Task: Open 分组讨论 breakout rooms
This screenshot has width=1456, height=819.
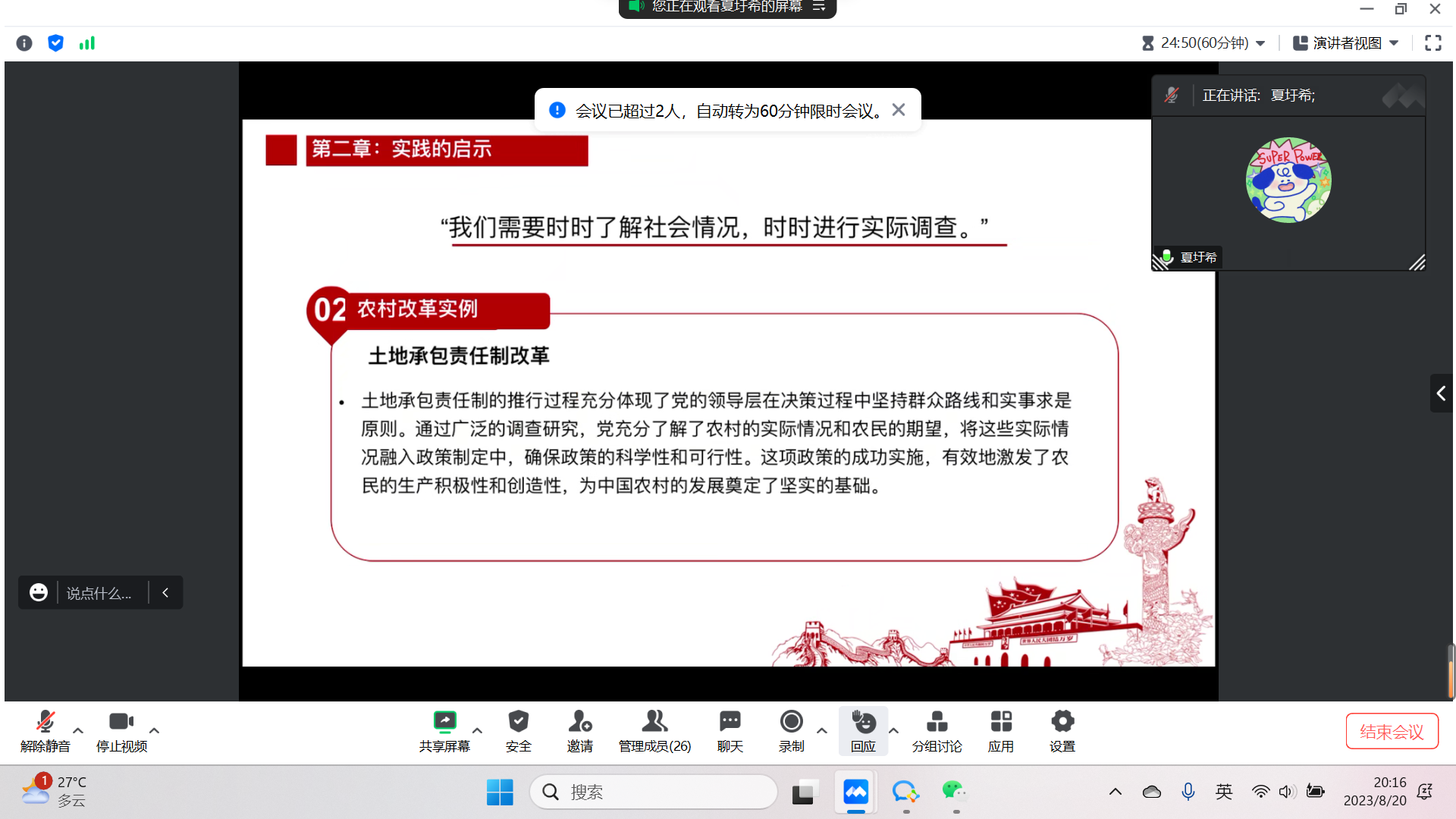Action: 937,730
